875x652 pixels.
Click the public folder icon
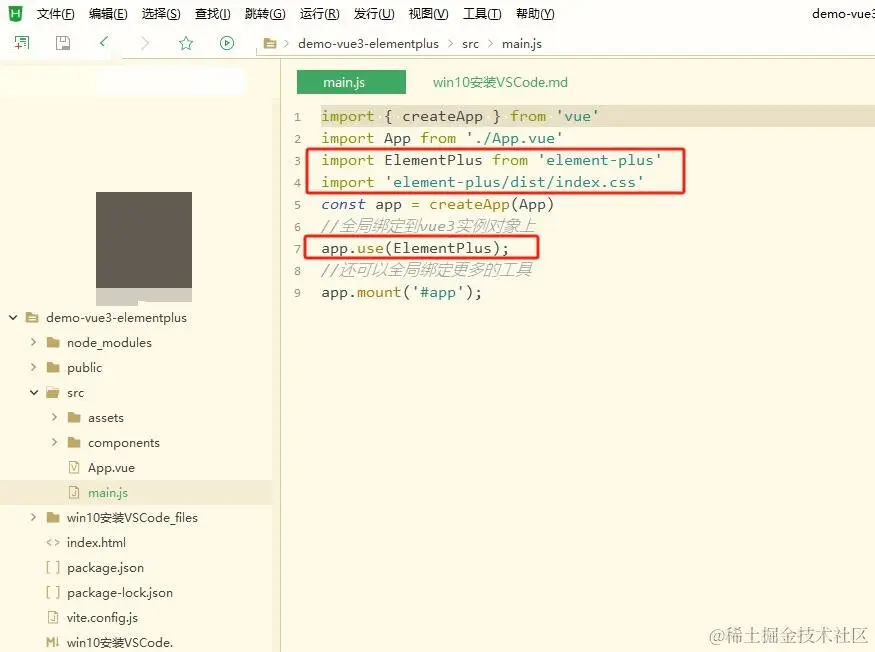[53, 367]
